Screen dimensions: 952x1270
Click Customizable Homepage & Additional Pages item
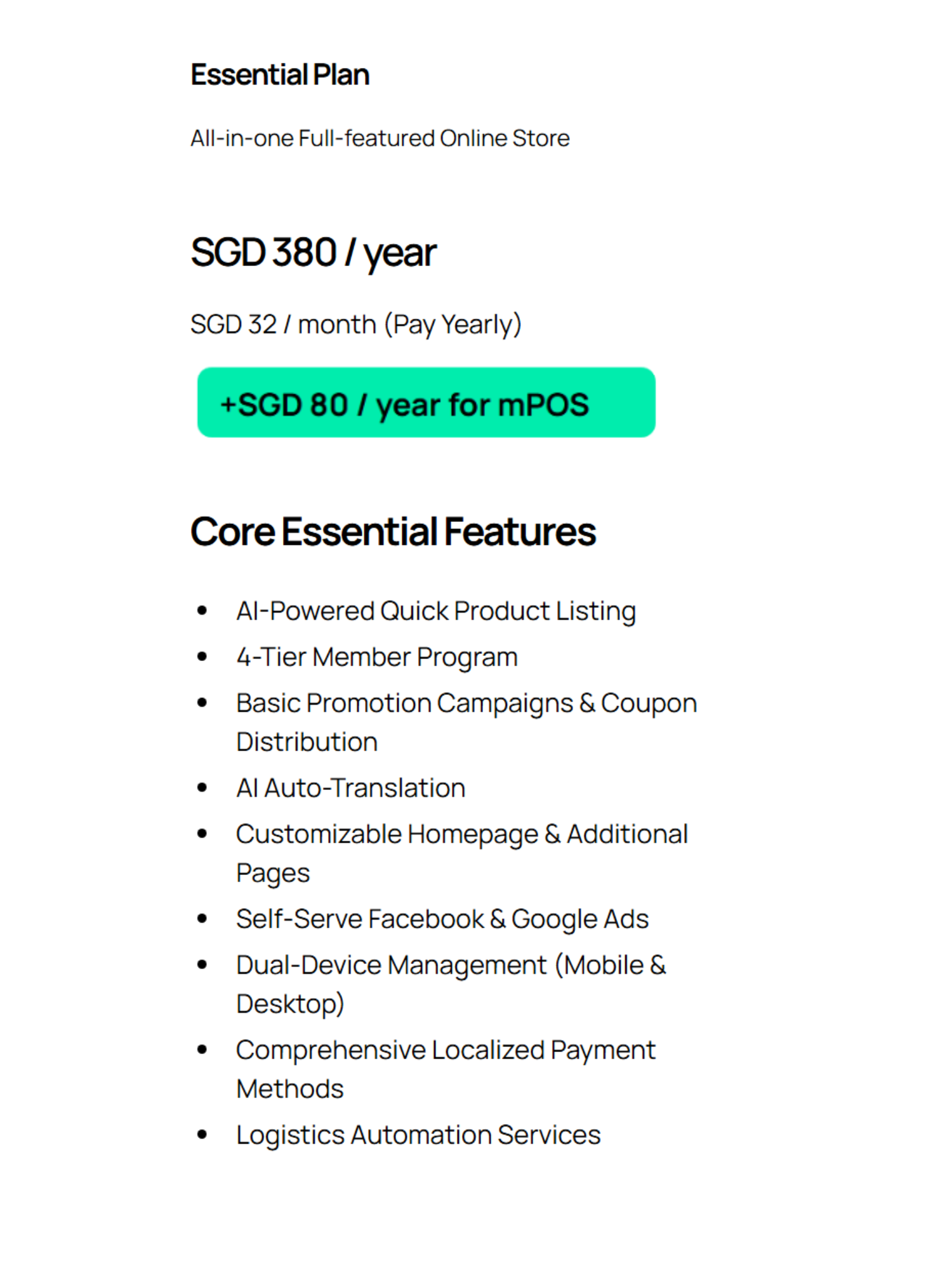[x=462, y=853]
